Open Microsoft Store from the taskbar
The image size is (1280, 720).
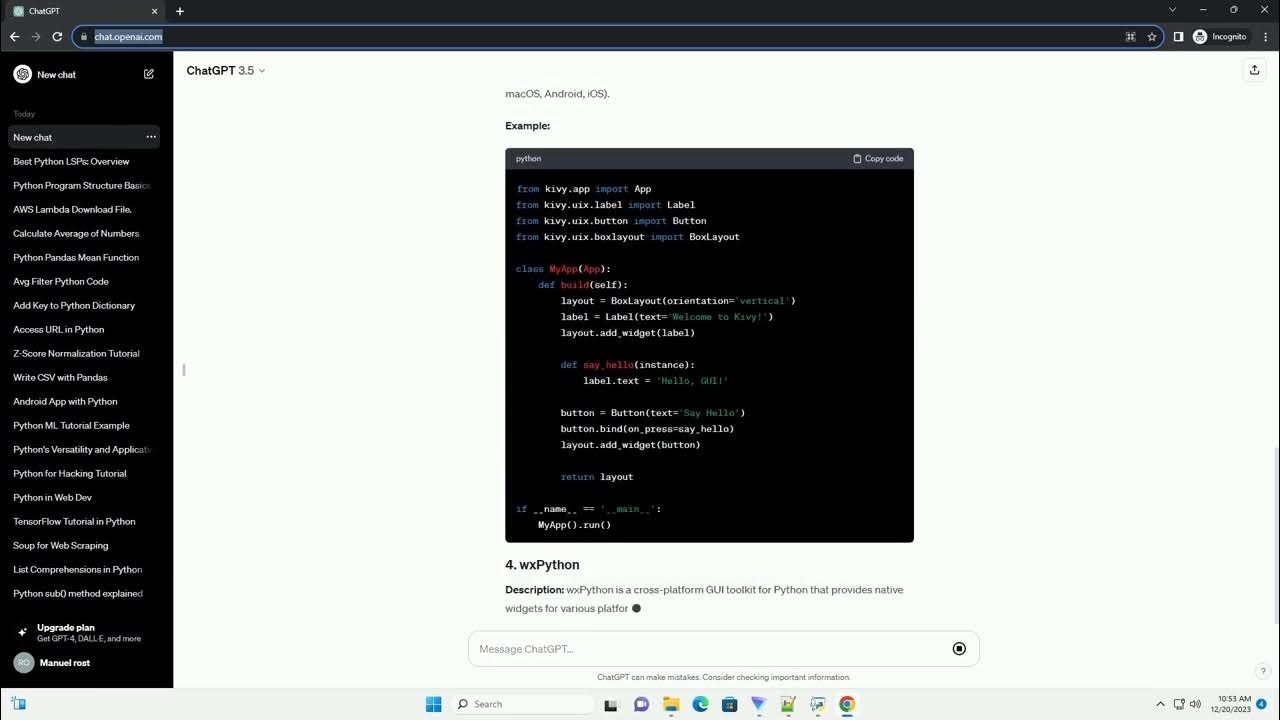[730, 704]
